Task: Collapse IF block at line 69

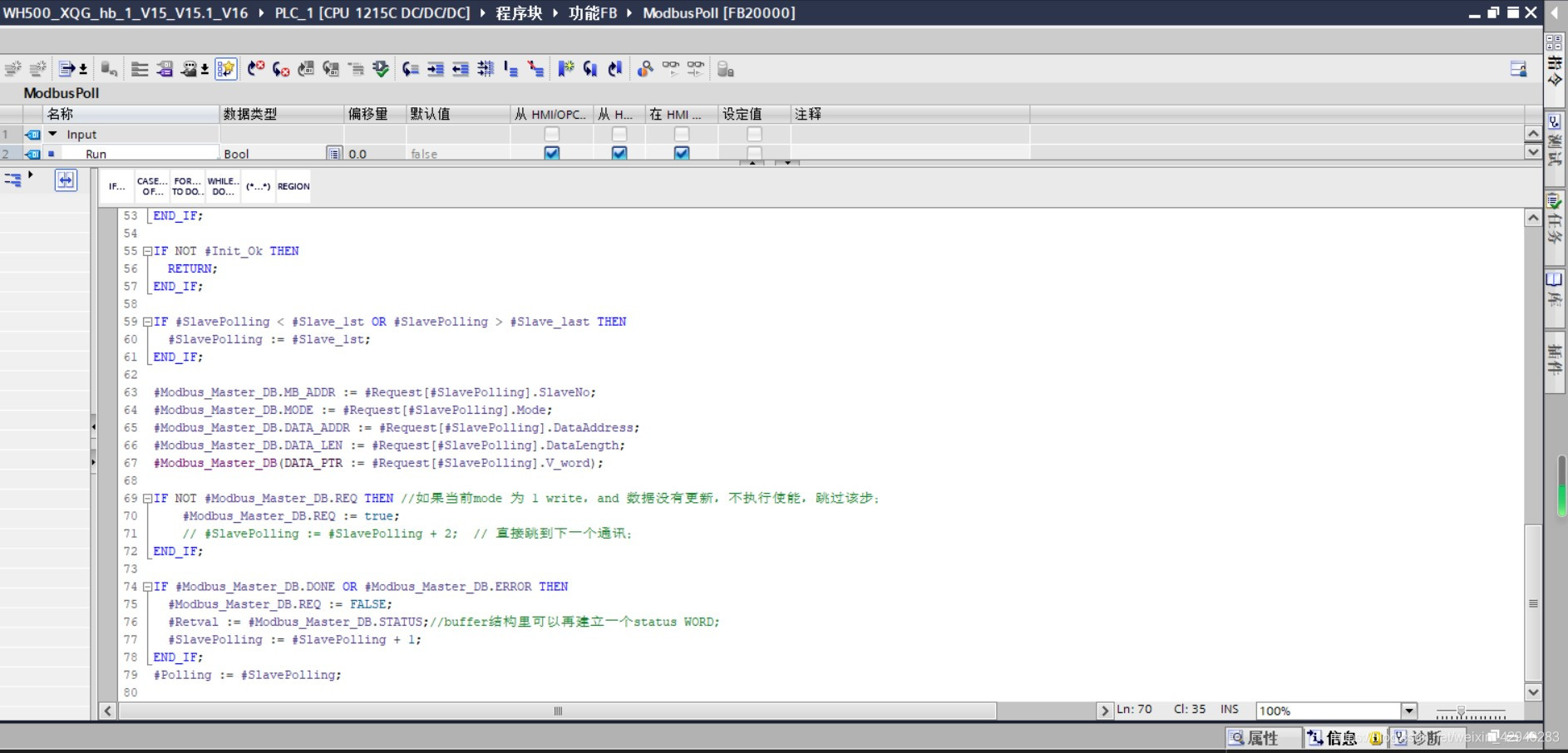Action: [147, 499]
